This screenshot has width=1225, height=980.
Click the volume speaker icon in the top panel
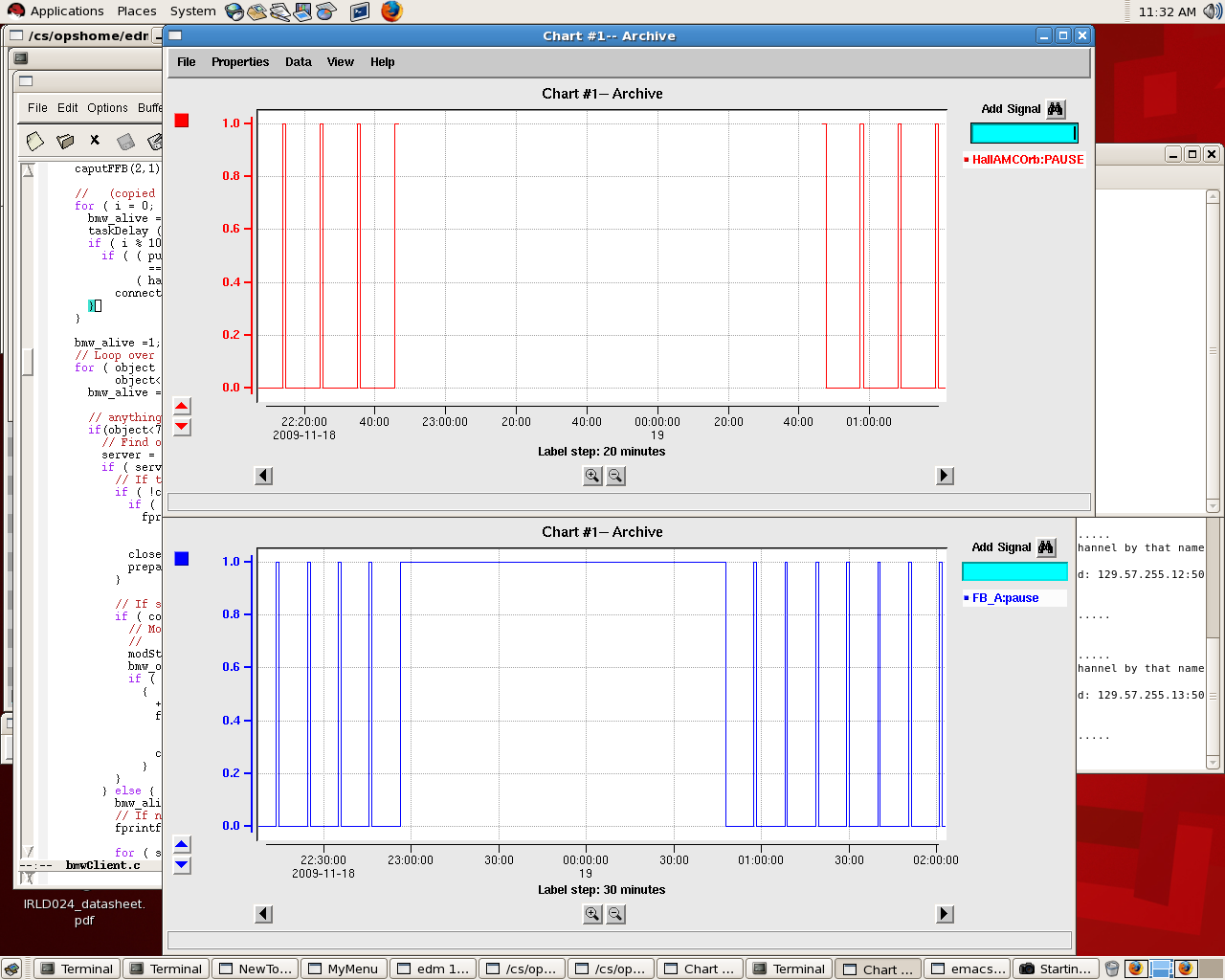1213,11
